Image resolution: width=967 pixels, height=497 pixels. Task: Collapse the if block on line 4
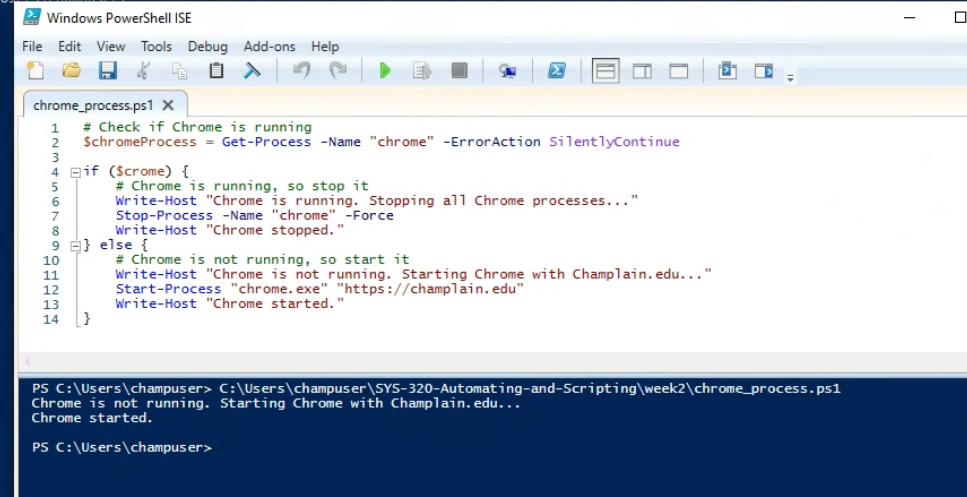coord(75,172)
